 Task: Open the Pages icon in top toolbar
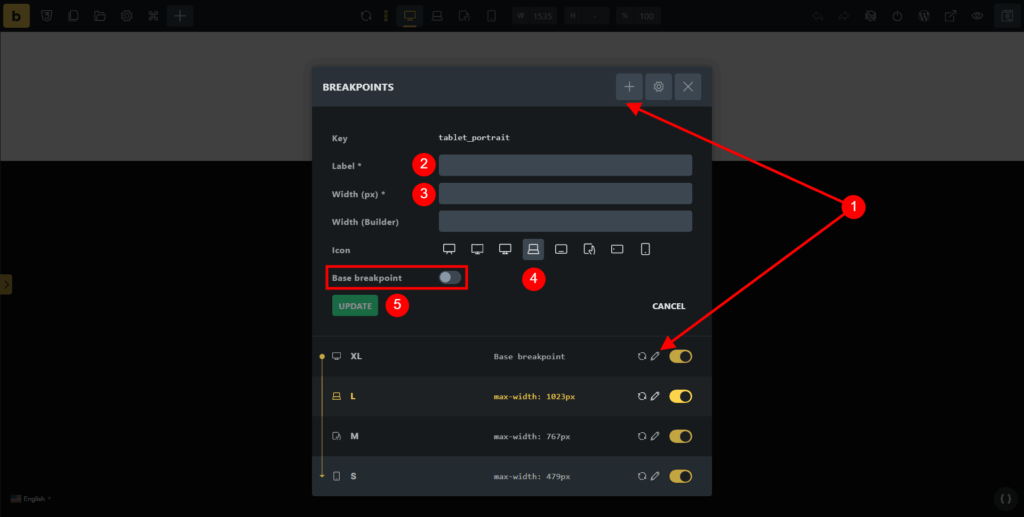[x=73, y=16]
